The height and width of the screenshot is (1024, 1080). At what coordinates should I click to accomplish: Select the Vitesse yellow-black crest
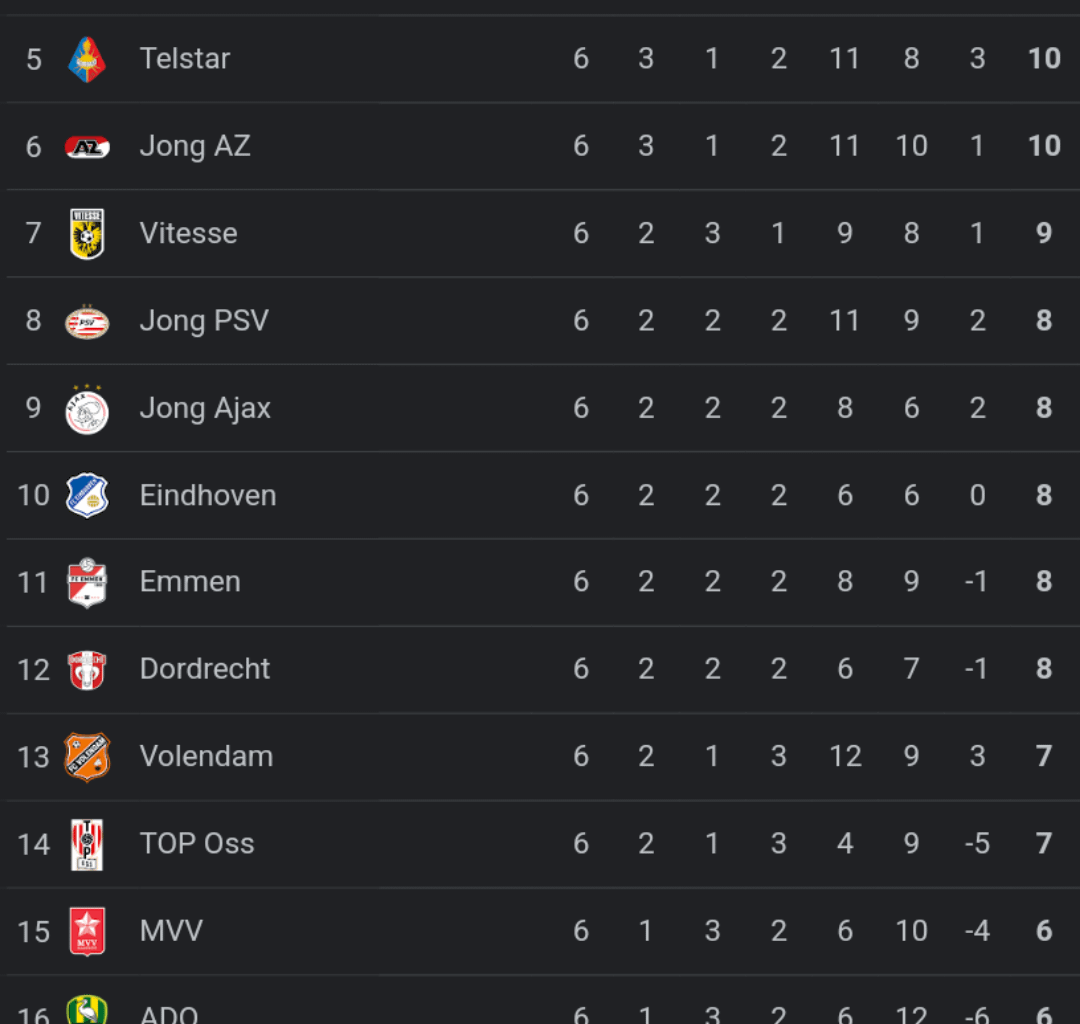tap(87, 234)
